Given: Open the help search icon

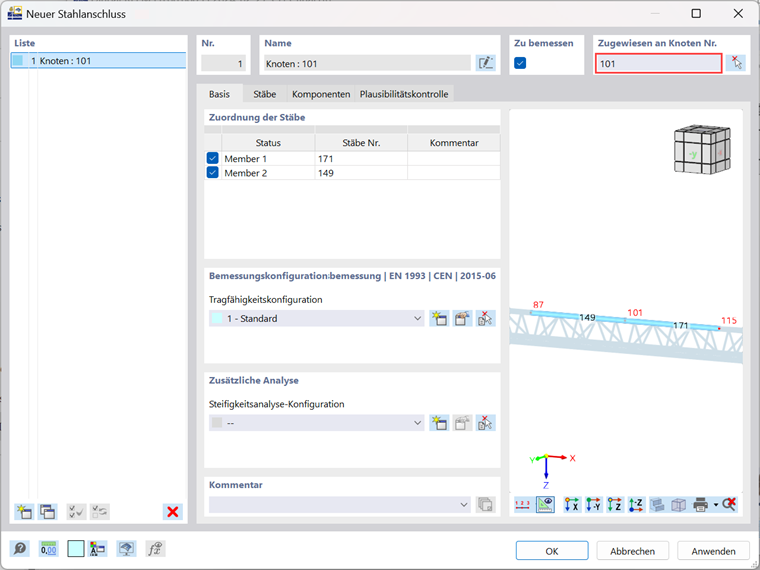Looking at the screenshot, I should click(x=20, y=549).
